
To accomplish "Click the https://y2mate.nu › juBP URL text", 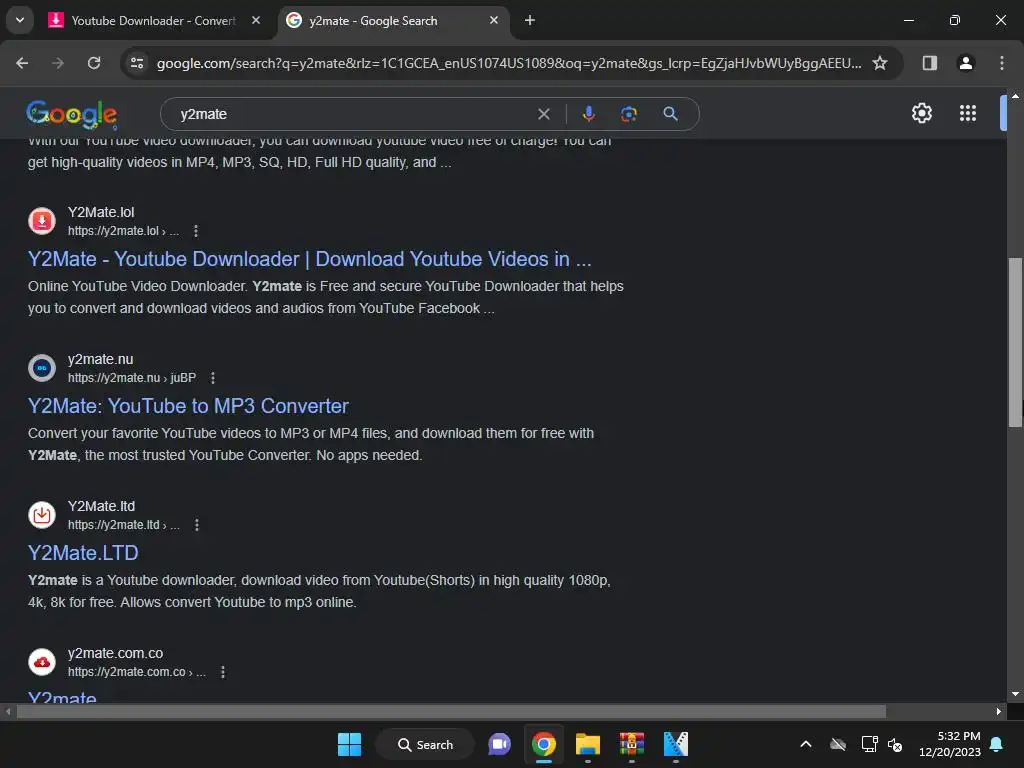I will point(132,377).
